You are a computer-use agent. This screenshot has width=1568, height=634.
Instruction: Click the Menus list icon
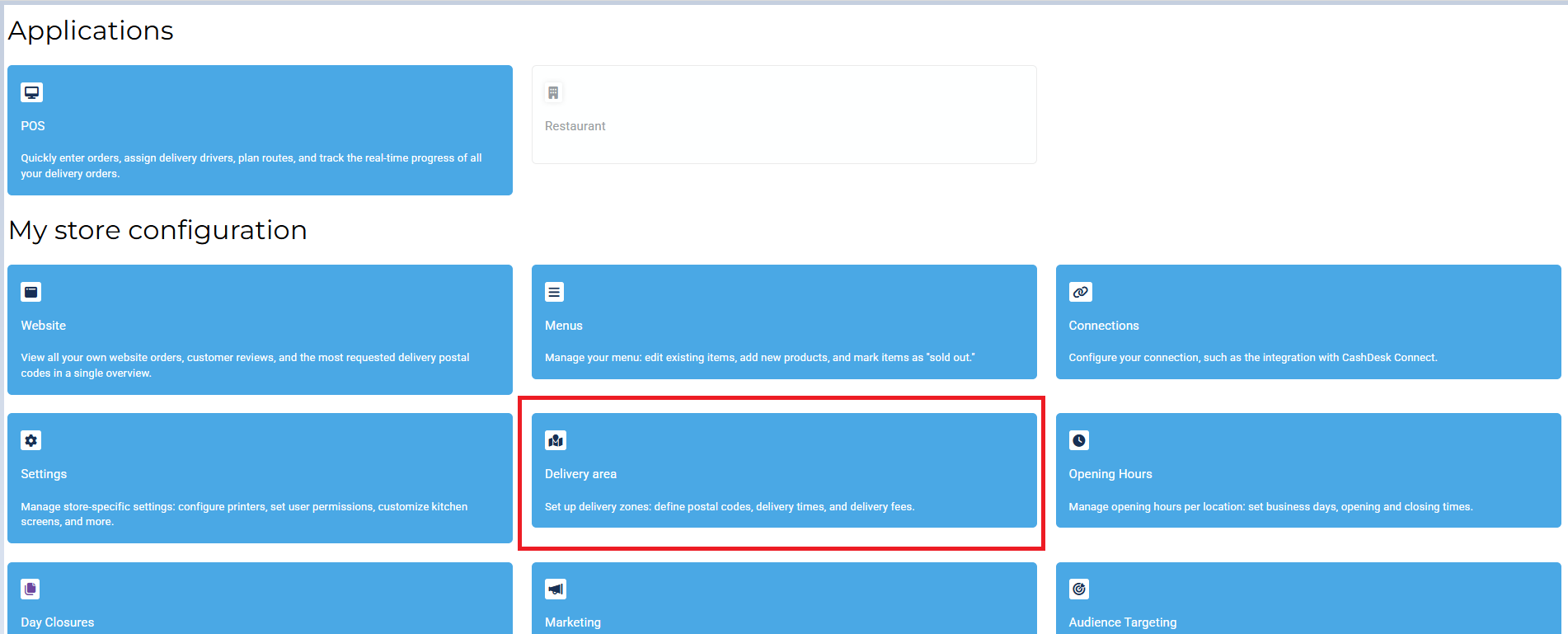click(x=555, y=292)
